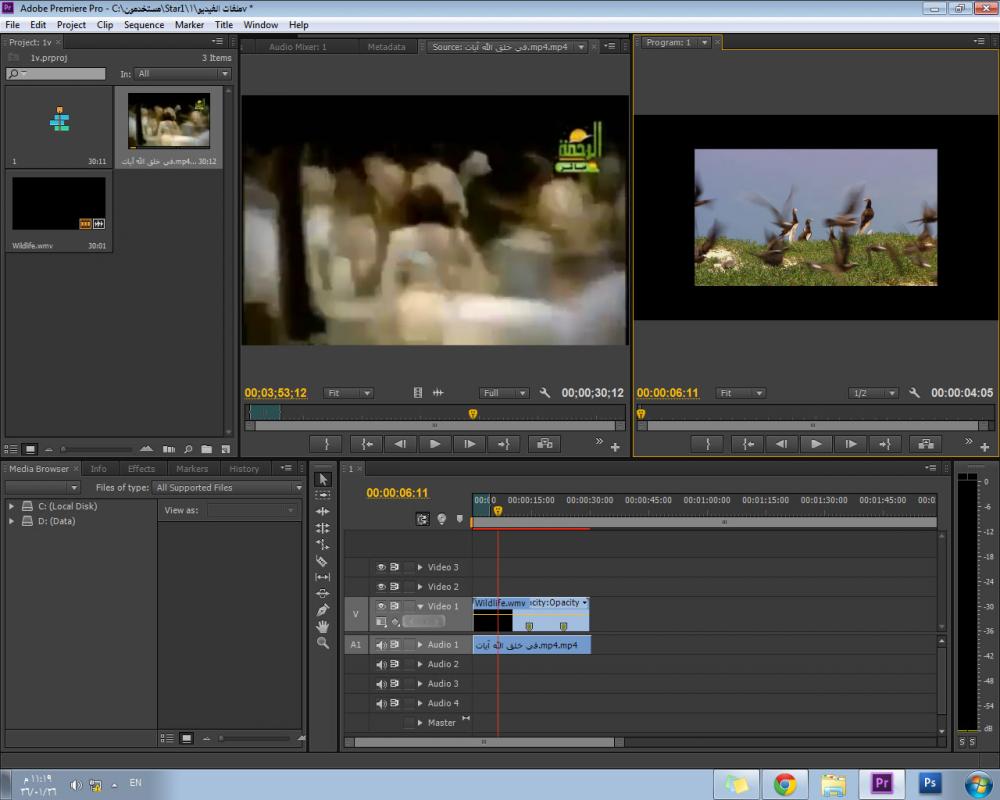Open Files of type dropdown
The width and height of the screenshot is (1000, 800).
(x=229, y=488)
